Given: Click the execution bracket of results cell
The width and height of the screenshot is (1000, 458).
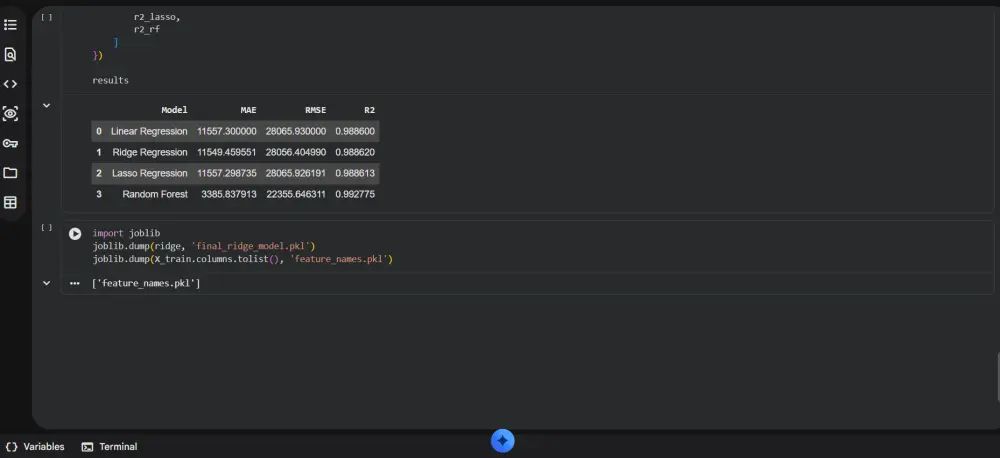Looking at the screenshot, I should click(x=46, y=17).
